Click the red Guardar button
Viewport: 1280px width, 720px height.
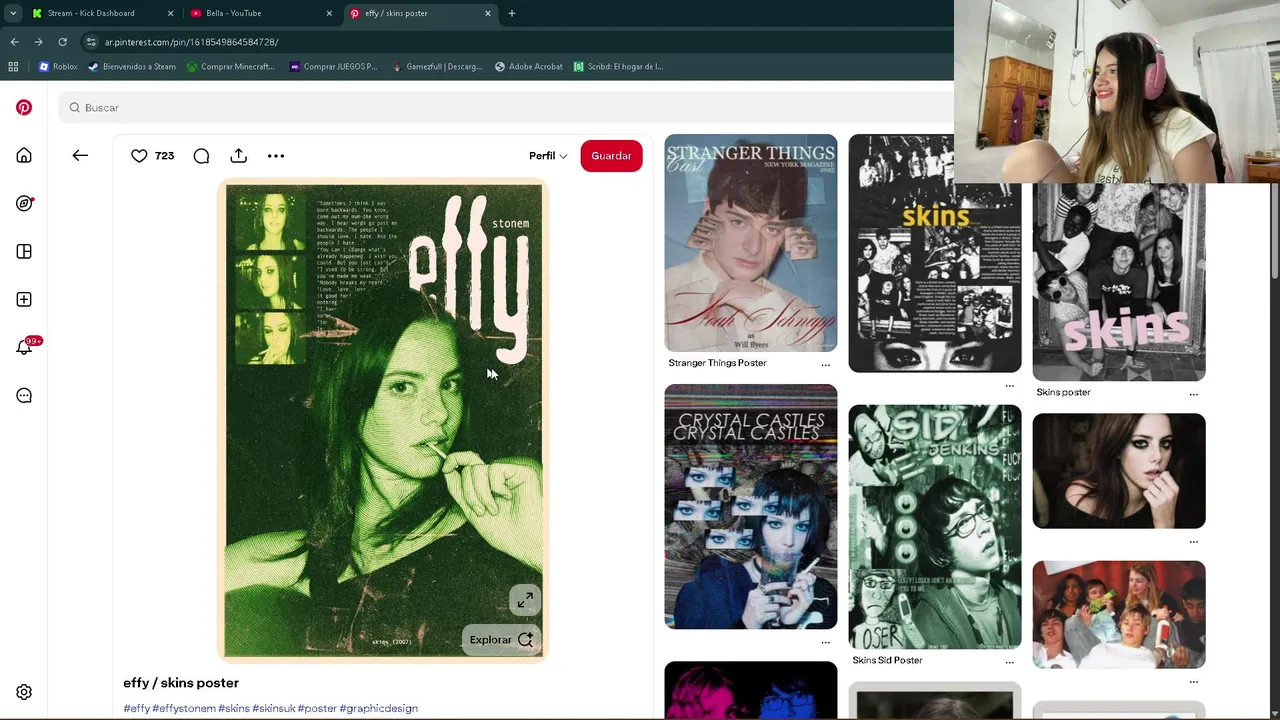coord(611,156)
